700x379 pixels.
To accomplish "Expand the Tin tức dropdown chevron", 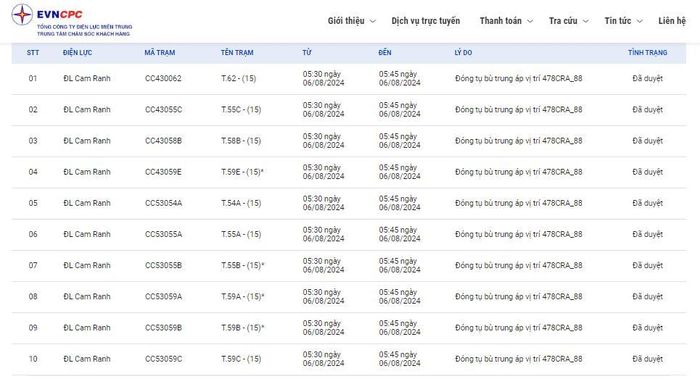I will click(x=639, y=21).
